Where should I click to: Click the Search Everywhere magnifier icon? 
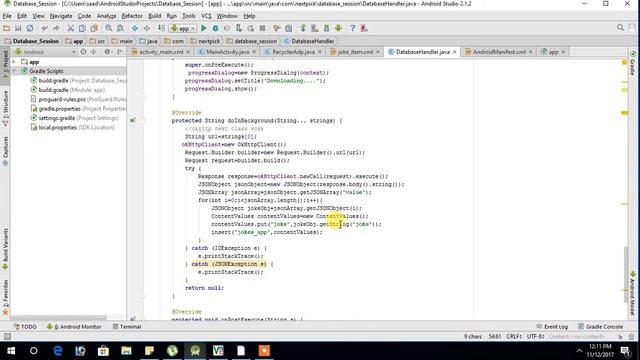620,28
